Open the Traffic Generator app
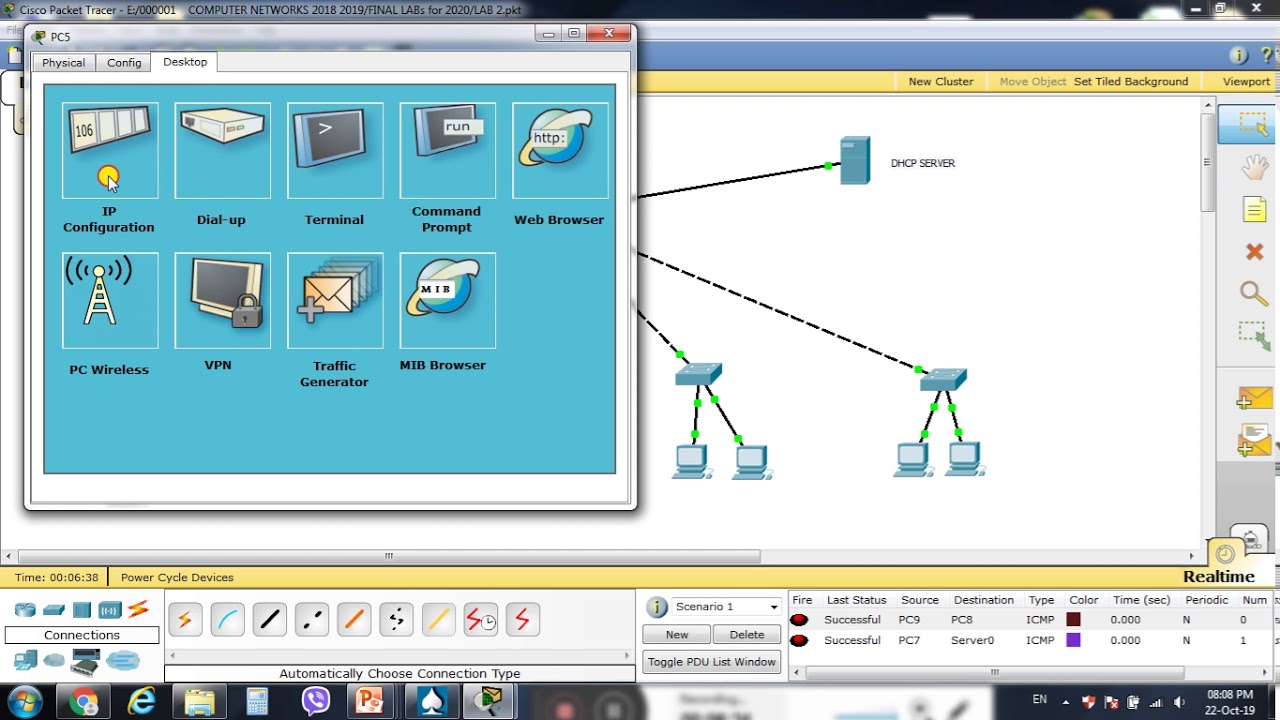 click(334, 300)
